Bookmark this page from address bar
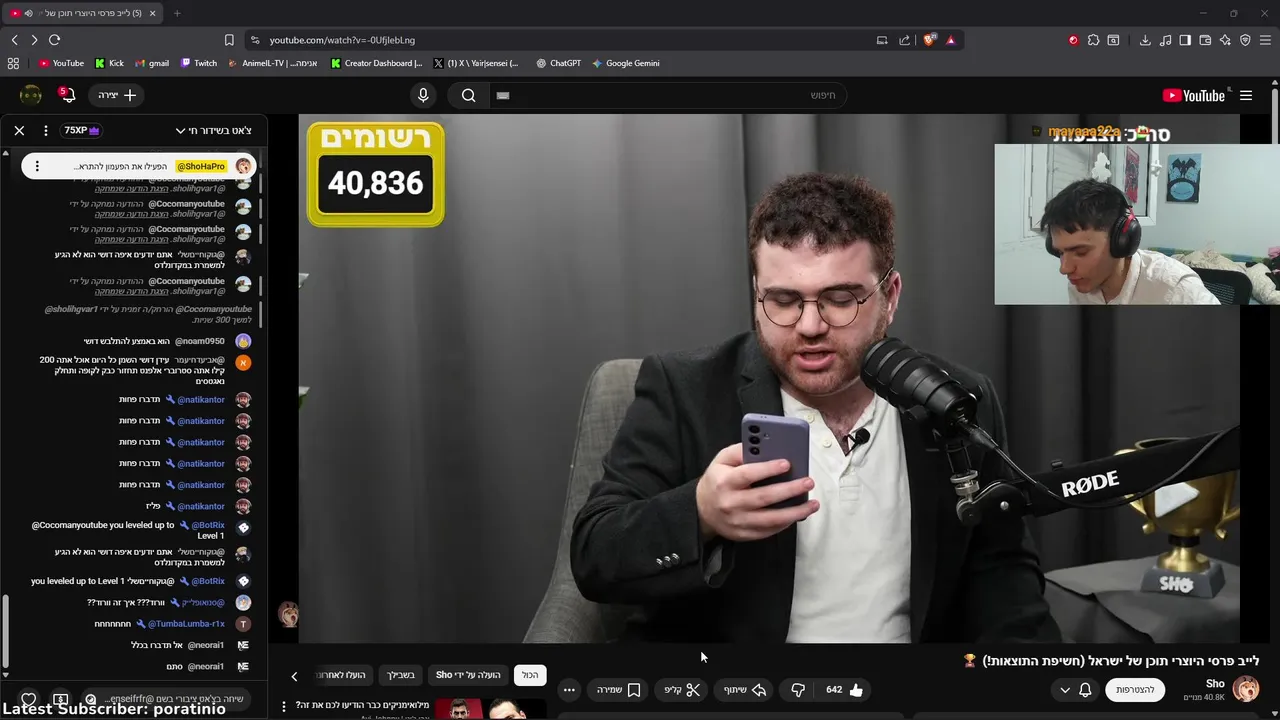The height and width of the screenshot is (720, 1280). (229, 40)
